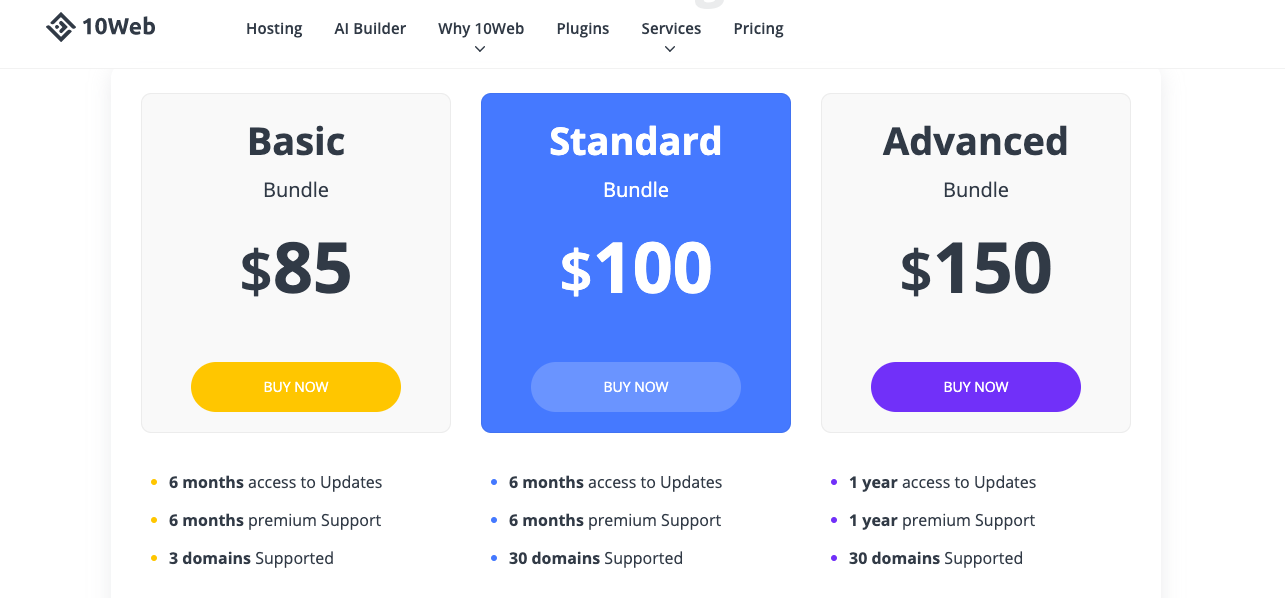Click the $150 Advanced price

point(976,268)
